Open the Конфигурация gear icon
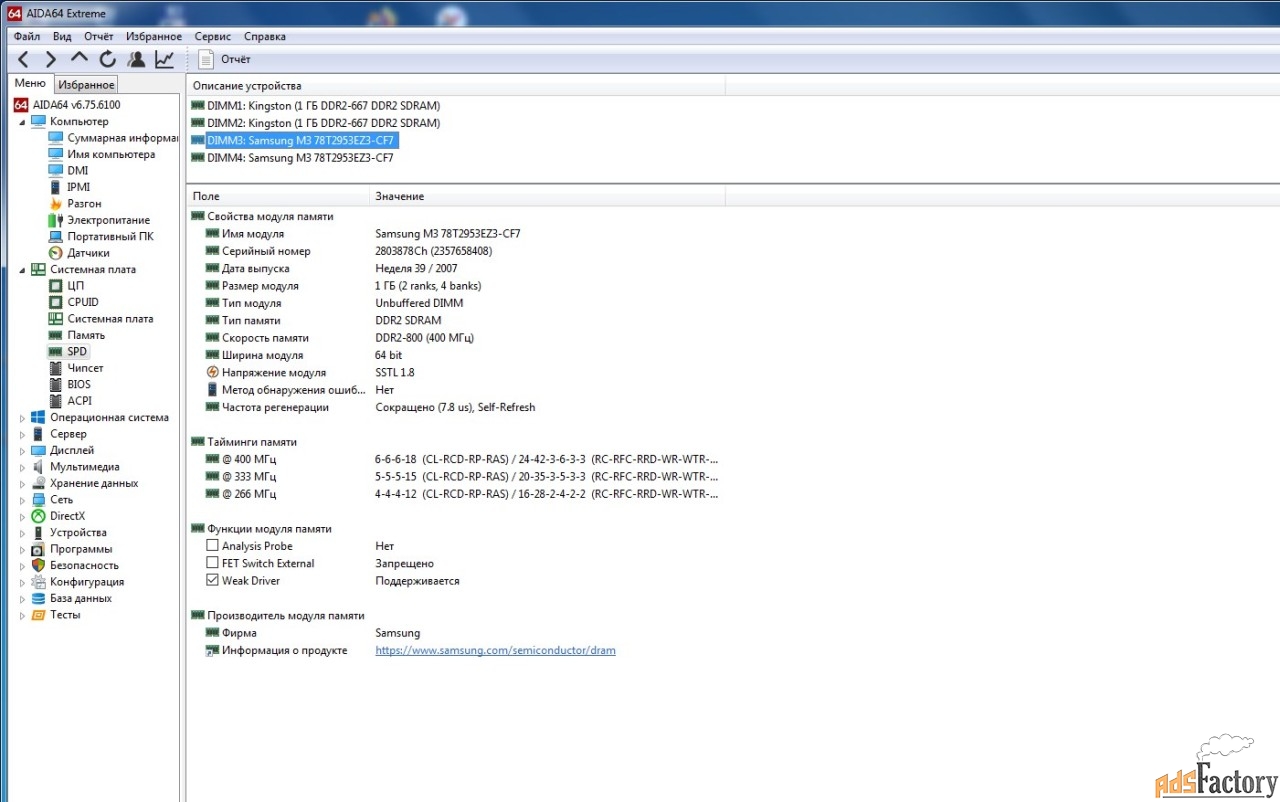 (38, 582)
